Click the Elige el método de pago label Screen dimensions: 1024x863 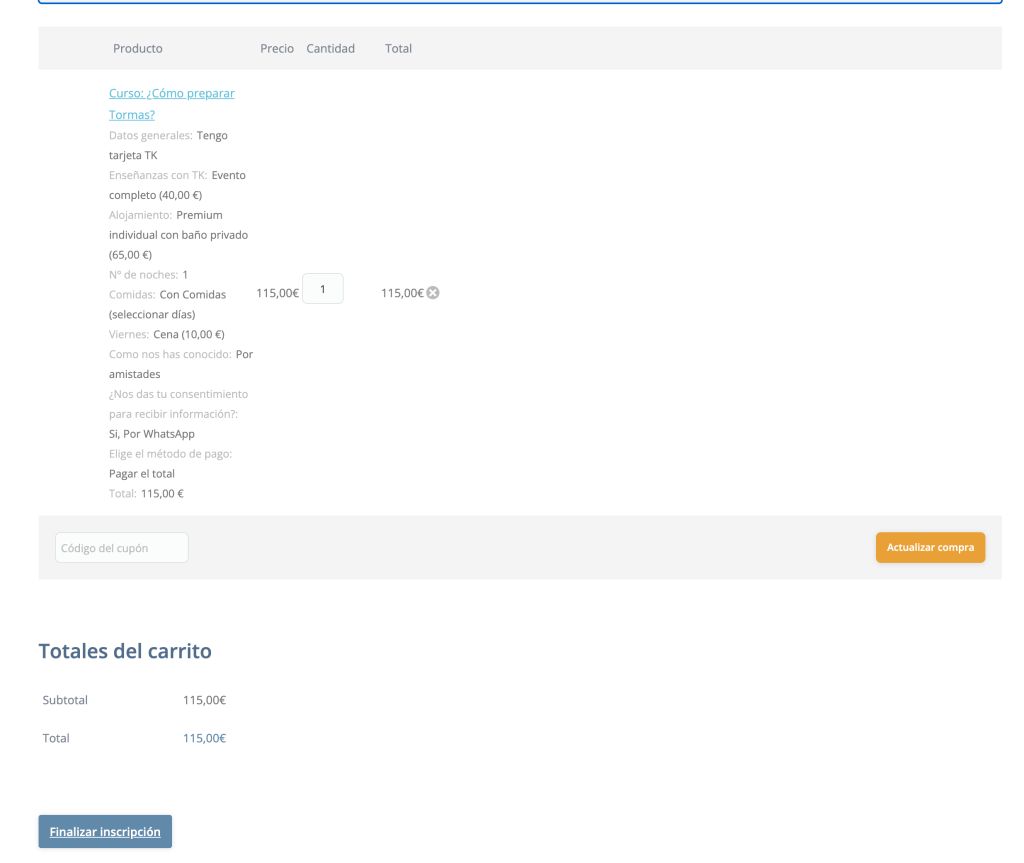coord(170,453)
